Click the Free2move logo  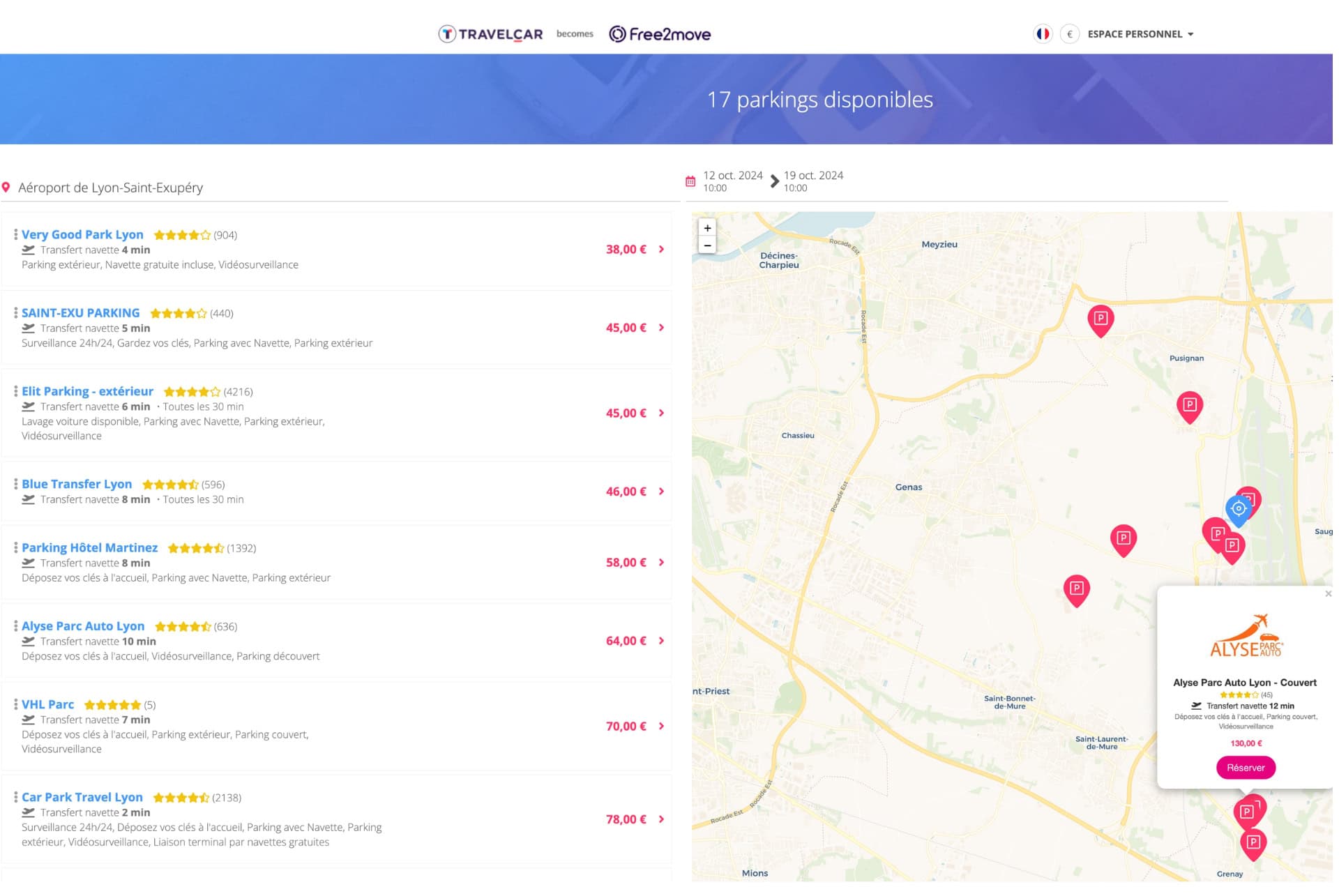coord(660,33)
